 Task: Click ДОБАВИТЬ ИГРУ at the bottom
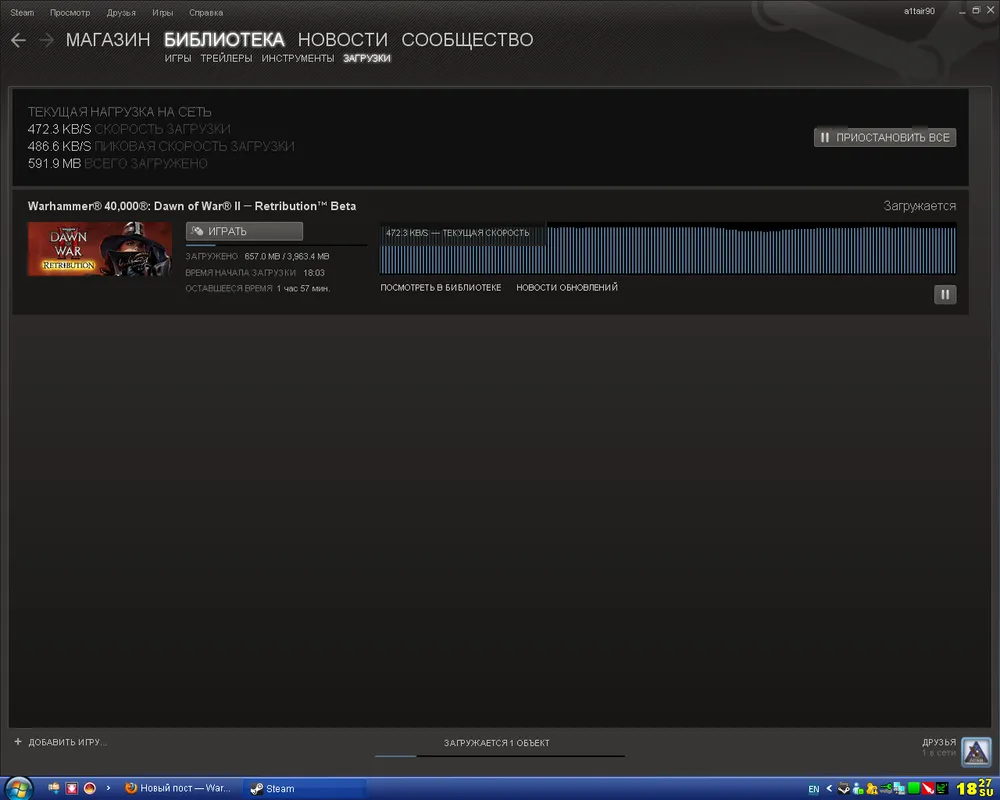[x=61, y=742]
